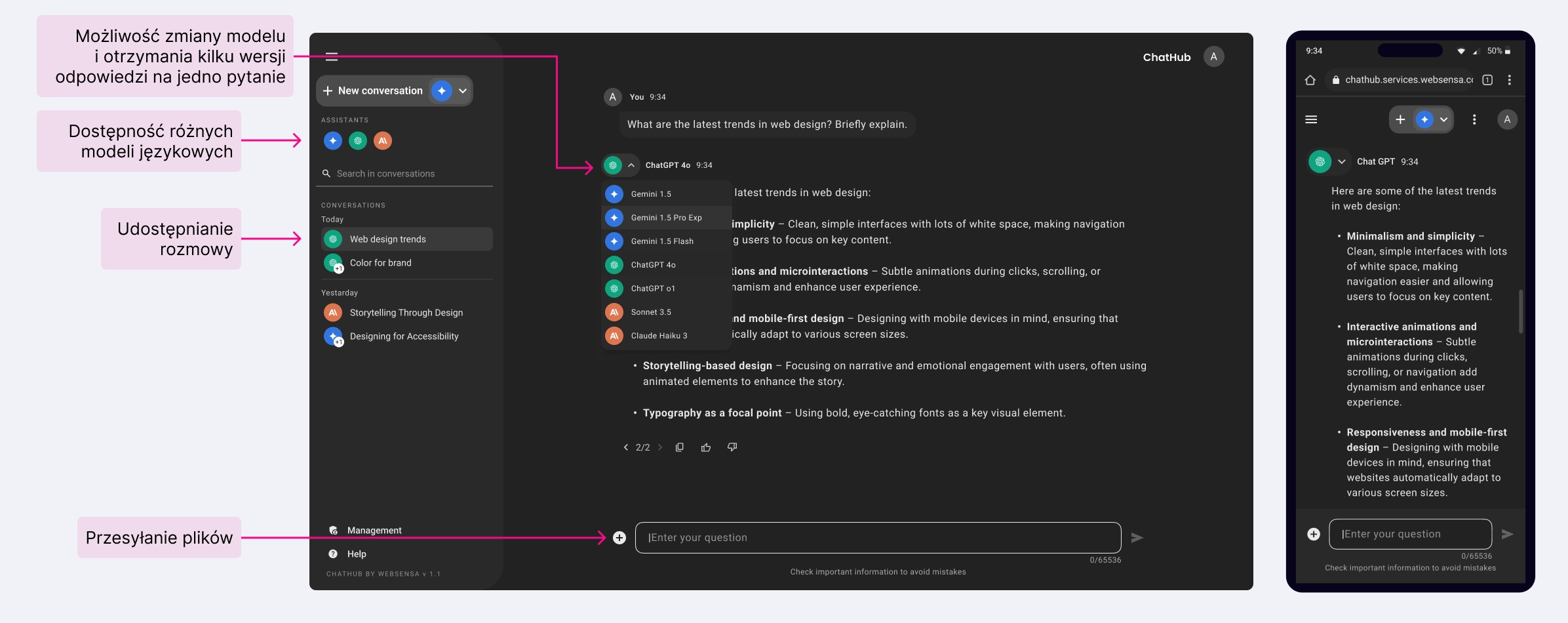Collapse the model dropdown chevron beside ChatGPT 4o
Screen dimensions: 1568x623
pyautogui.click(x=631, y=165)
